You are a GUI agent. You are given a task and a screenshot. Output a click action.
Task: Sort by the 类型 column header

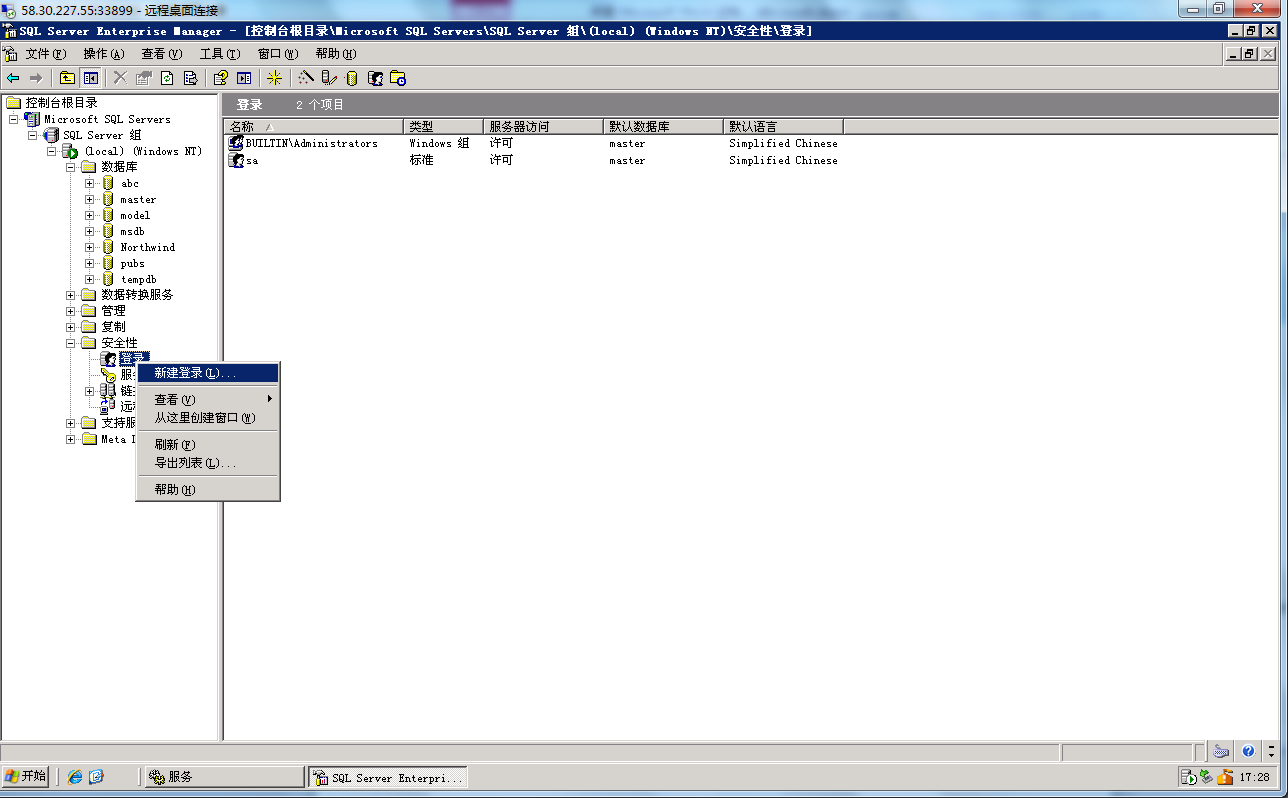tap(443, 127)
